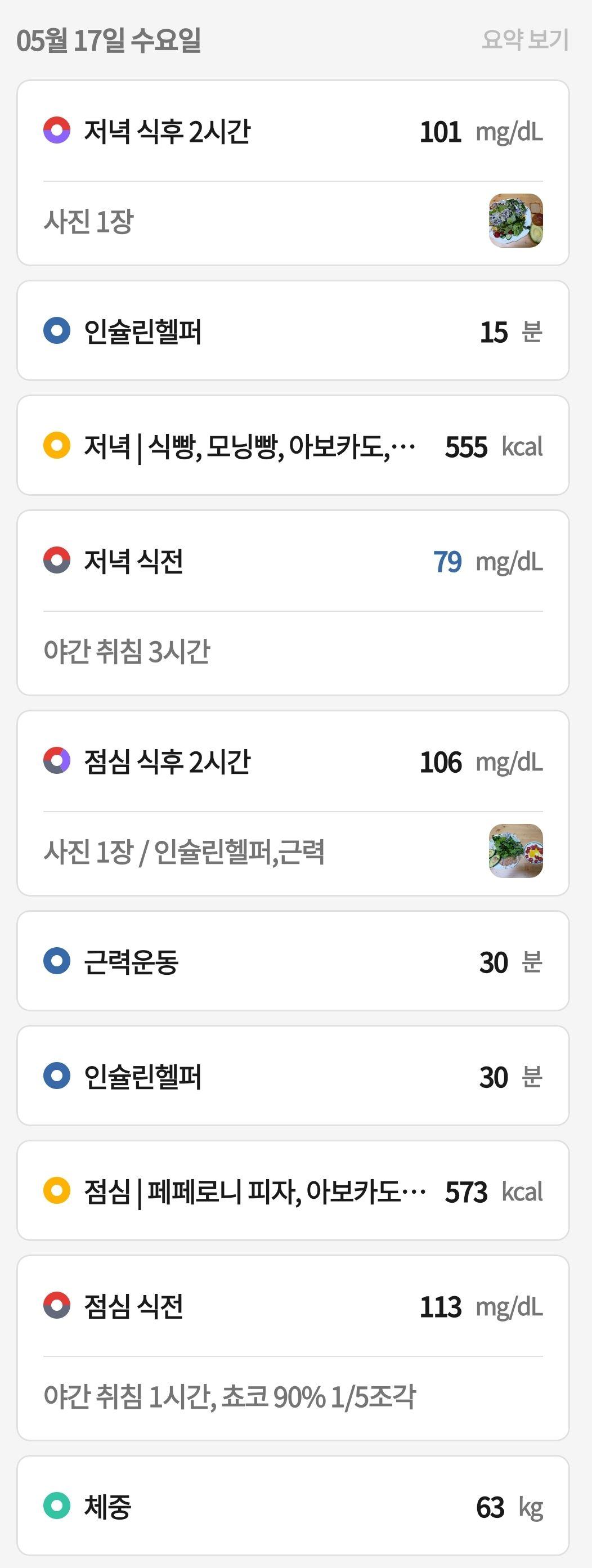Open the 근력운동 exercise icon
This screenshot has width=592, height=1568.
click(57, 961)
